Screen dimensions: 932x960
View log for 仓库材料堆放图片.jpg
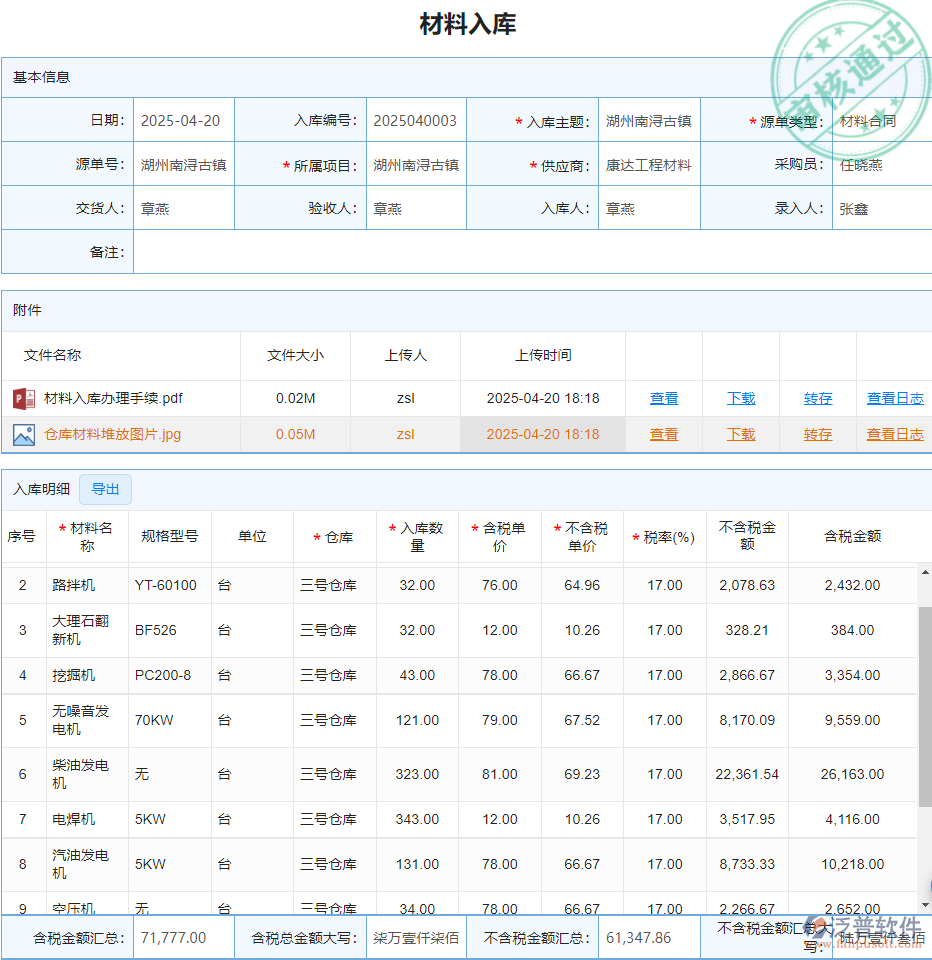coord(895,435)
